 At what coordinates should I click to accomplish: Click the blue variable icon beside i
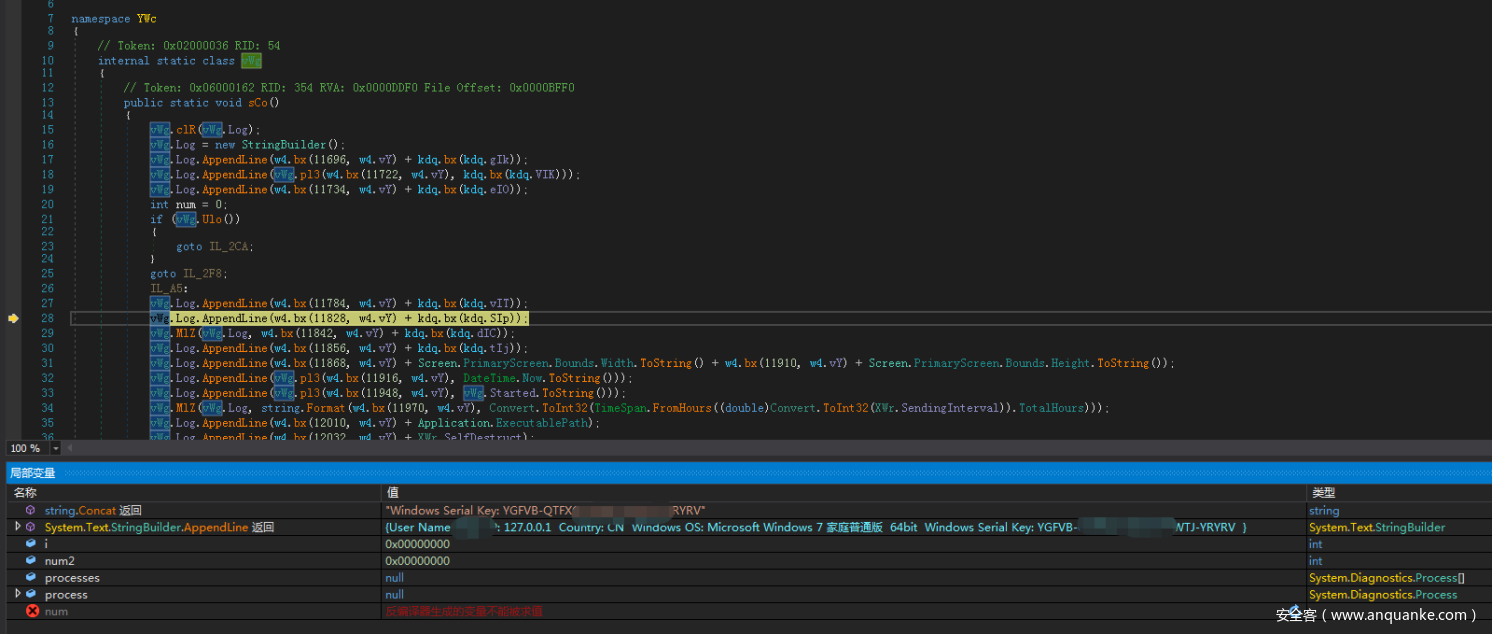coord(32,544)
